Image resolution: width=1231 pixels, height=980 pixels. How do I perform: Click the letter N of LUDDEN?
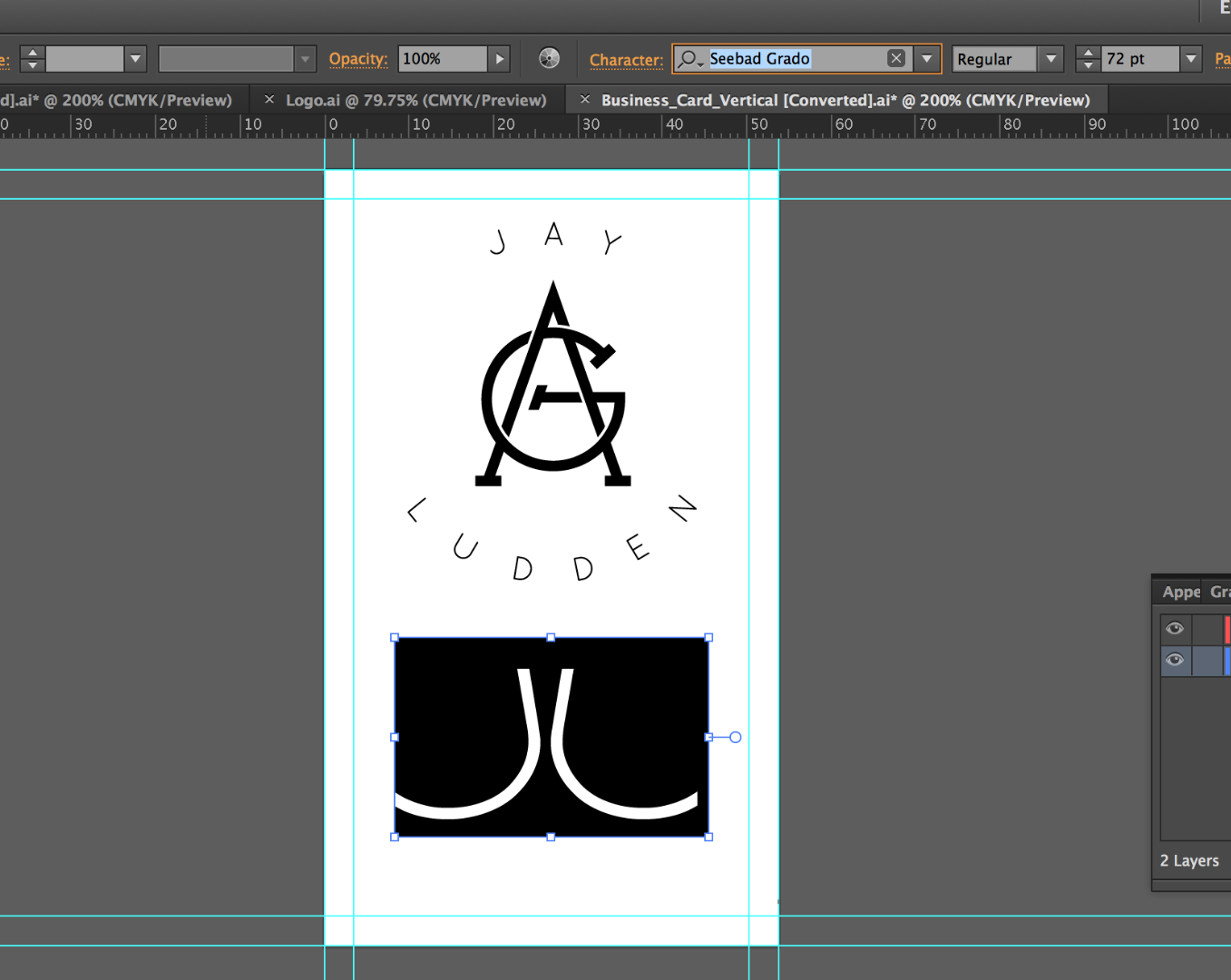click(x=683, y=509)
